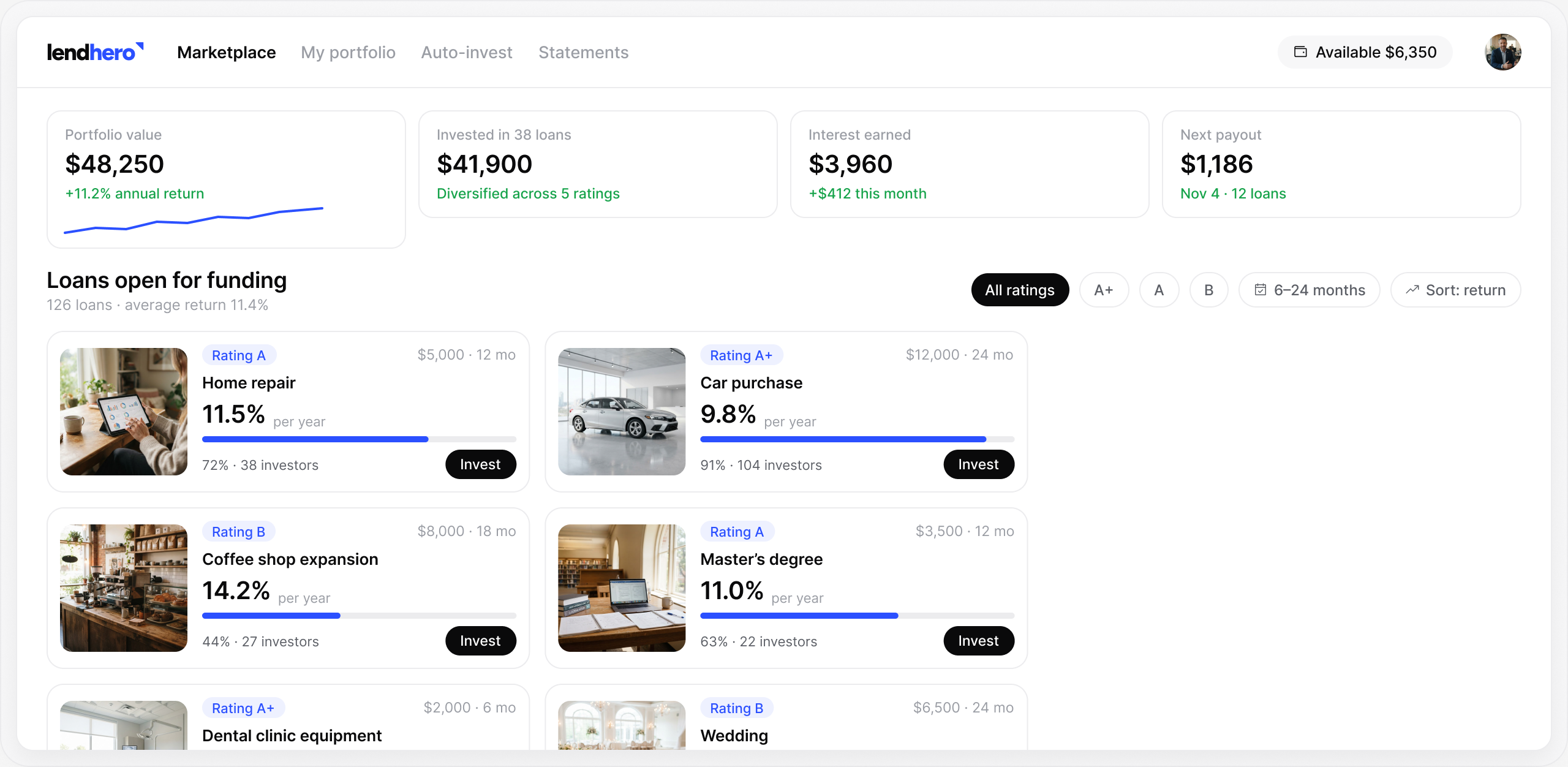Filter loans by A+ rating
This screenshot has width=1568, height=767.
point(1104,290)
